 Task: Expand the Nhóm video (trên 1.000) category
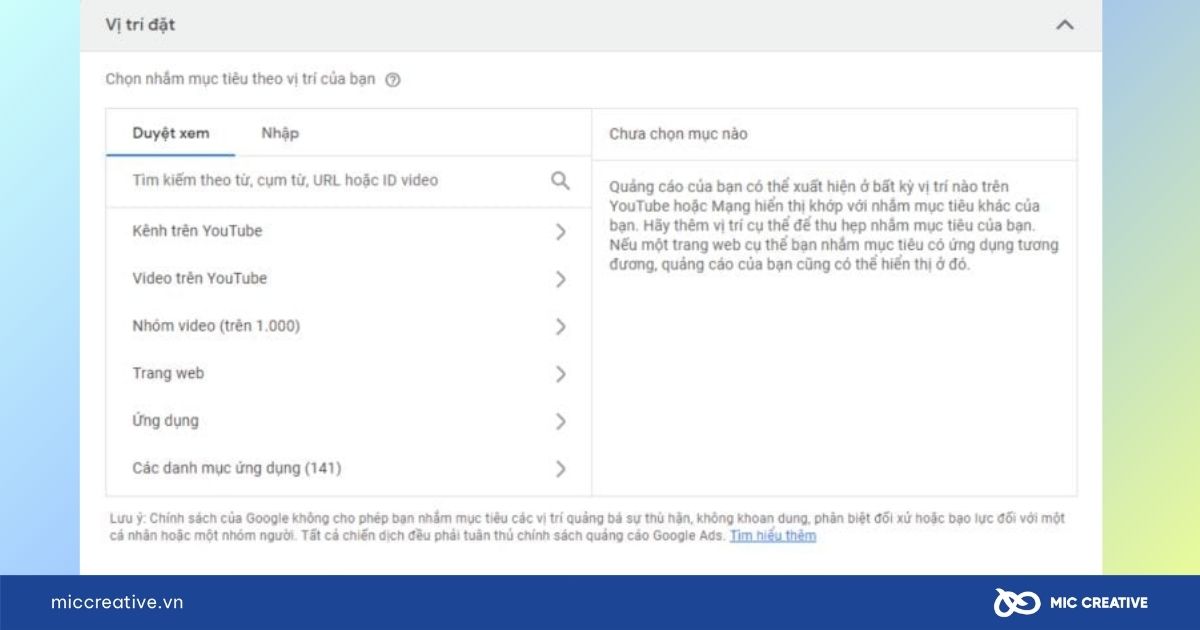[560, 325]
